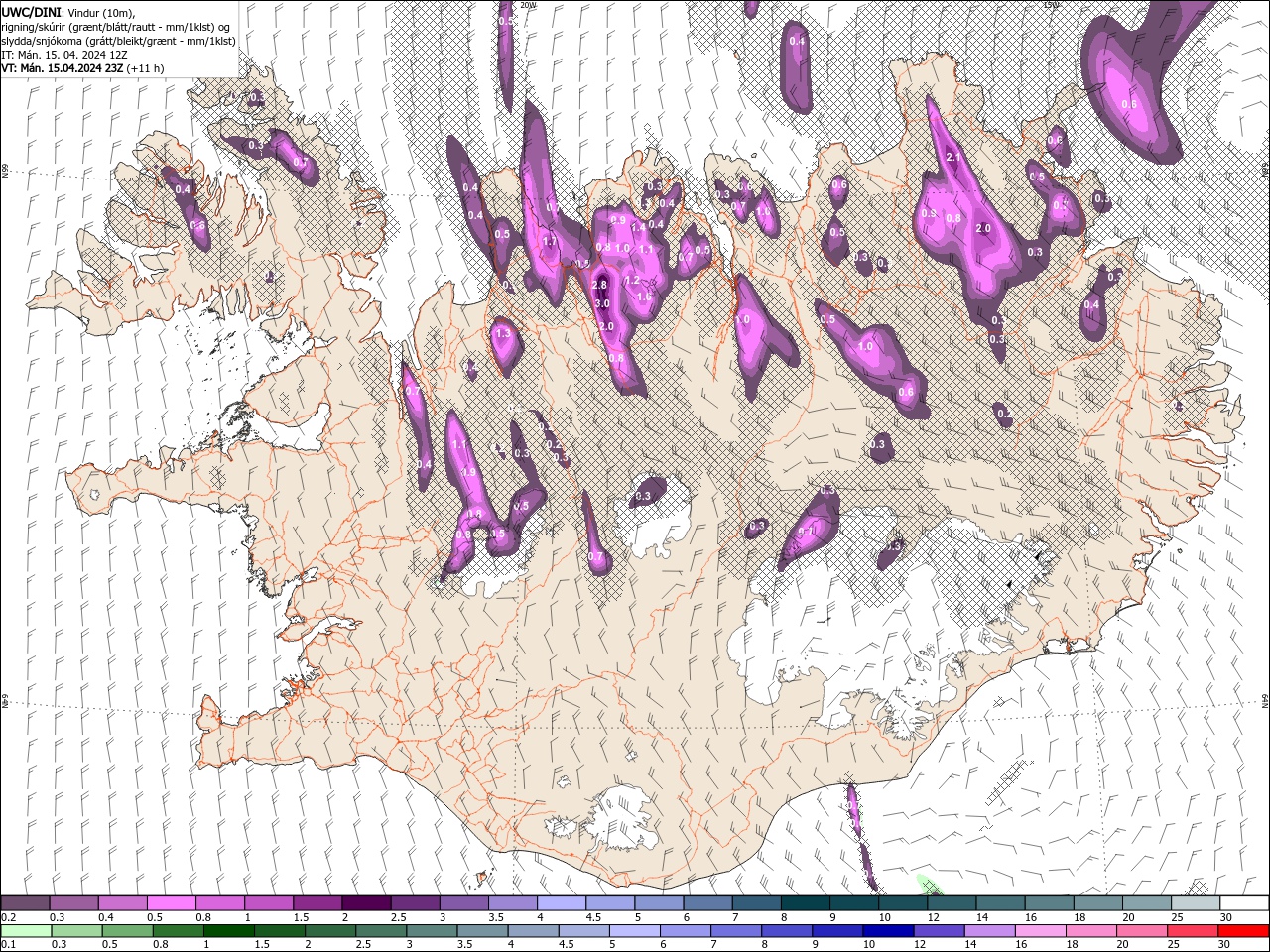
Task: Pick snow scale swatch between 12 and 14
Action: pyautogui.click(x=952, y=903)
